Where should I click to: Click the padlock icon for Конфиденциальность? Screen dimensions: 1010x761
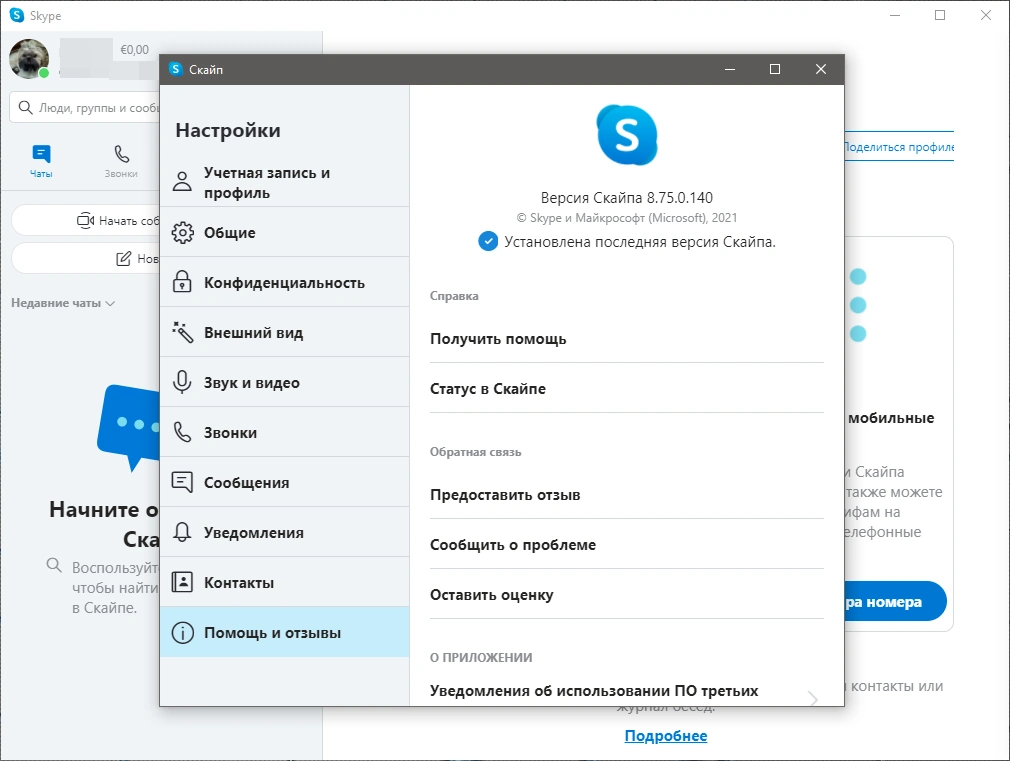coord(182,282)
